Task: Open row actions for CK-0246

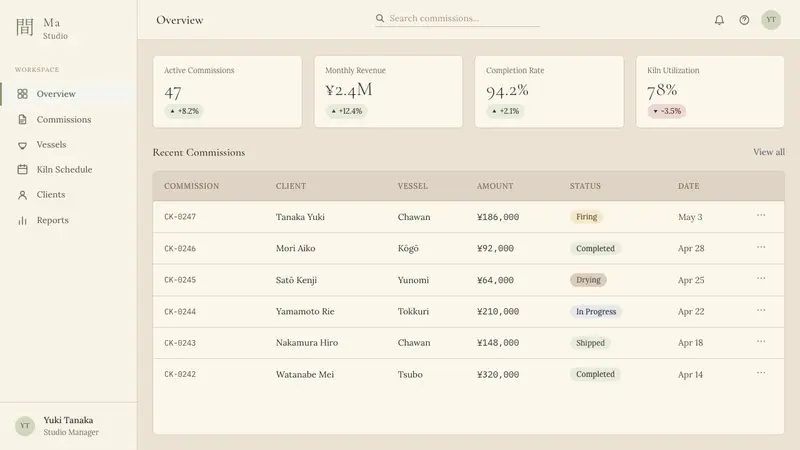Action: (x=761, y=247)
